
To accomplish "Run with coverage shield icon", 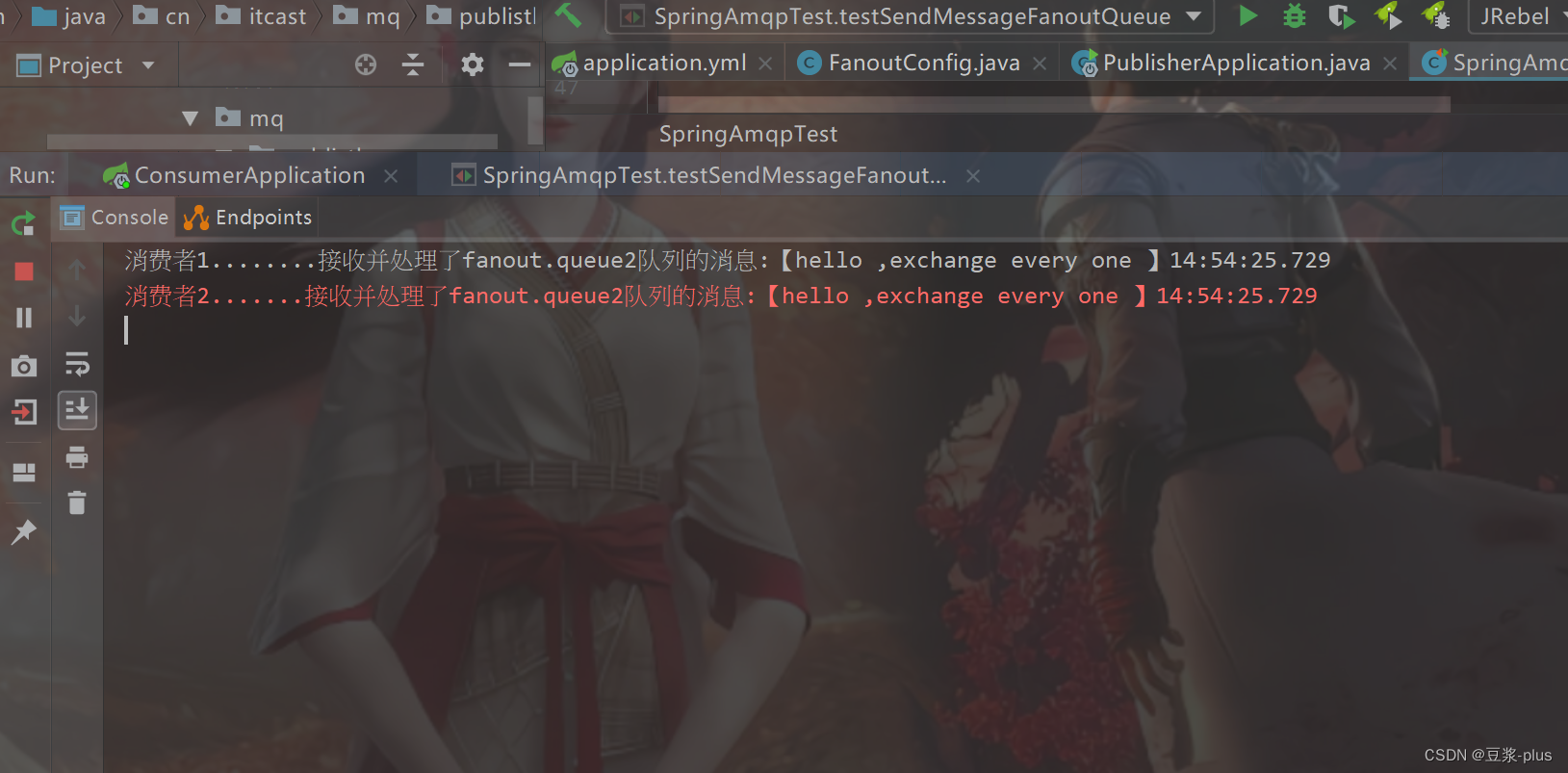I will 1341,15.
